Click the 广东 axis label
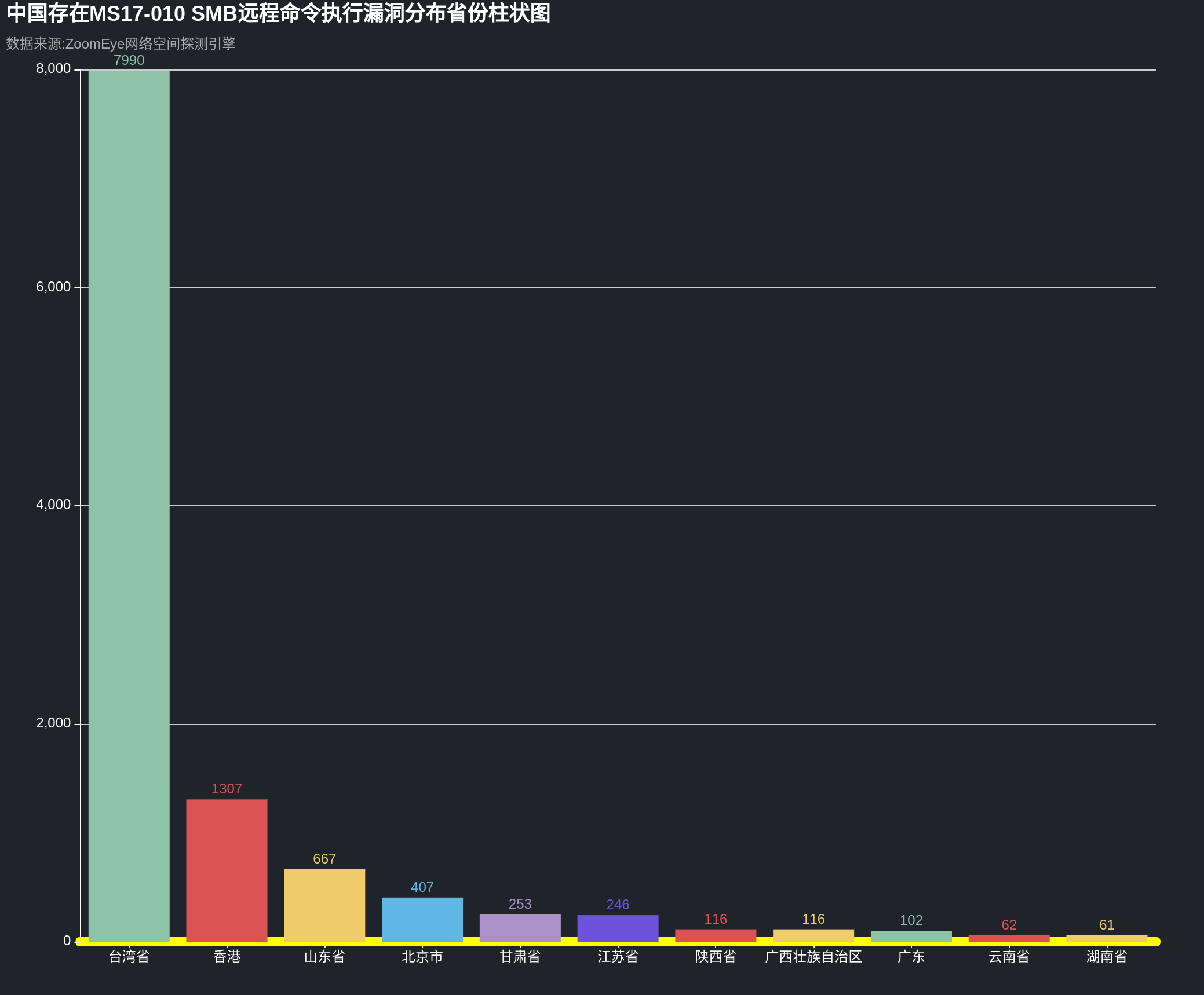The image size is (1204, 995). [x=911, y=957]
